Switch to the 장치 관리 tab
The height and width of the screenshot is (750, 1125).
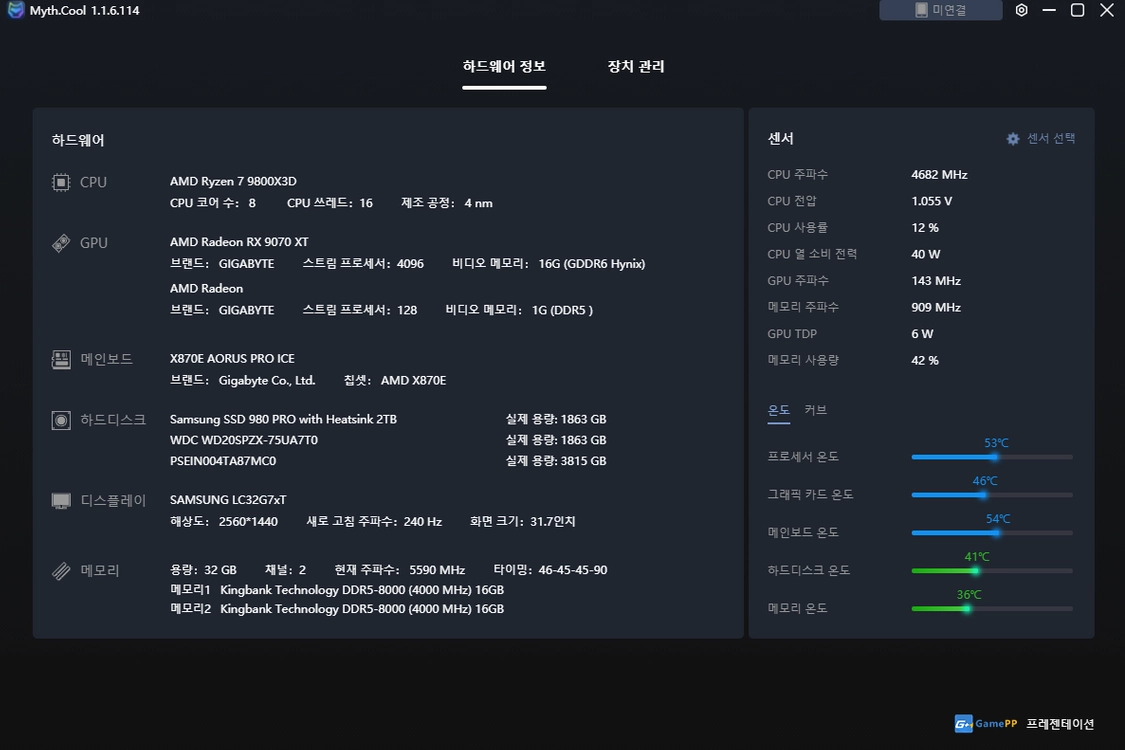(x=636, y=66)
